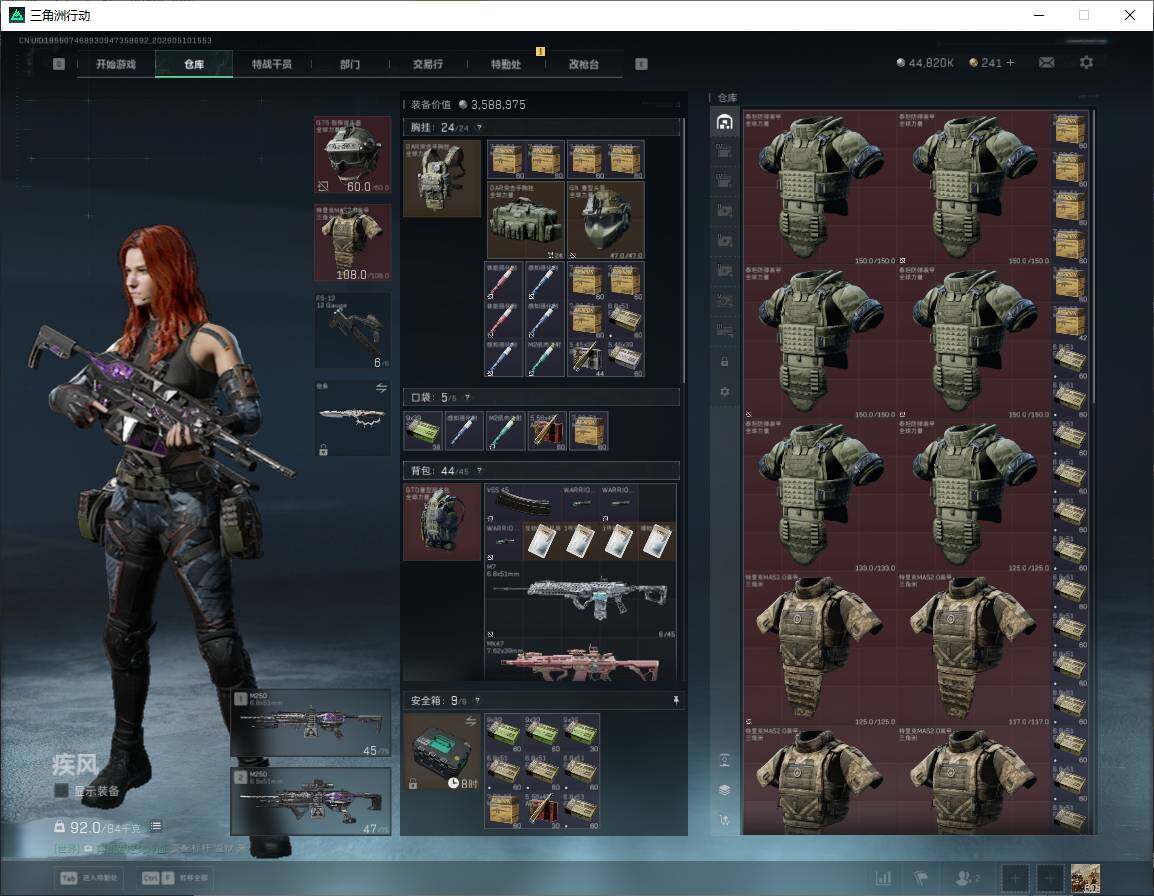
Task: Click the Ctrl F button at the bottom
Action: [174, 878]
